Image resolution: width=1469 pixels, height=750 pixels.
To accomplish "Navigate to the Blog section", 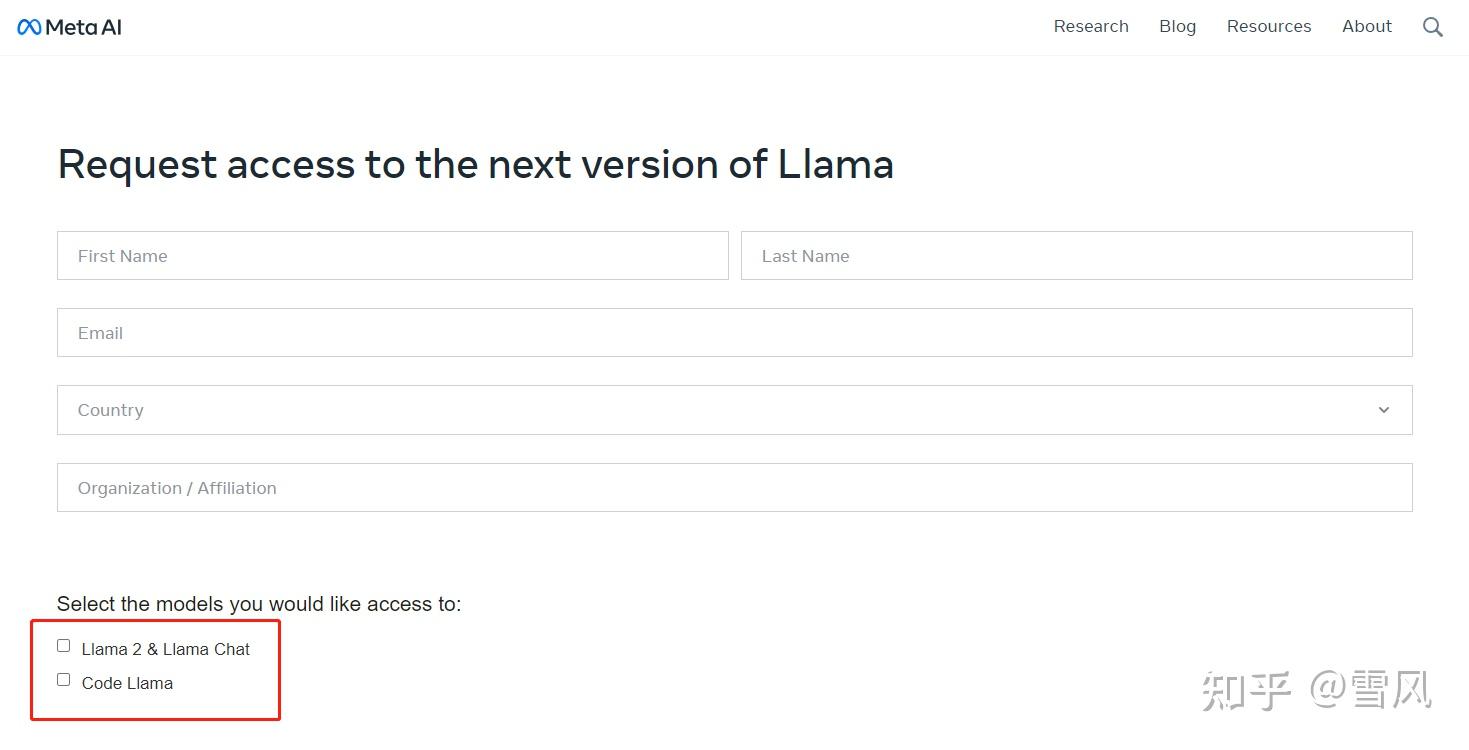I will pyautogui.click(x=1176, y=26).
